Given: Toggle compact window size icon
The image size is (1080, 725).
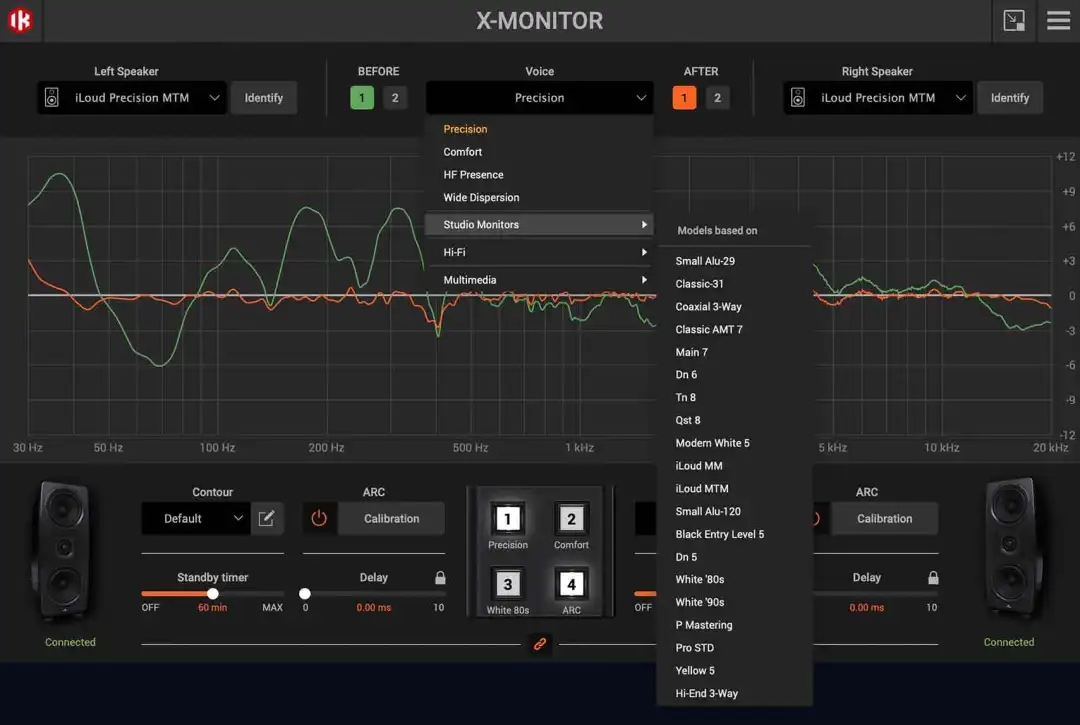Looking at the screenshot, I should pos(1013,20).
